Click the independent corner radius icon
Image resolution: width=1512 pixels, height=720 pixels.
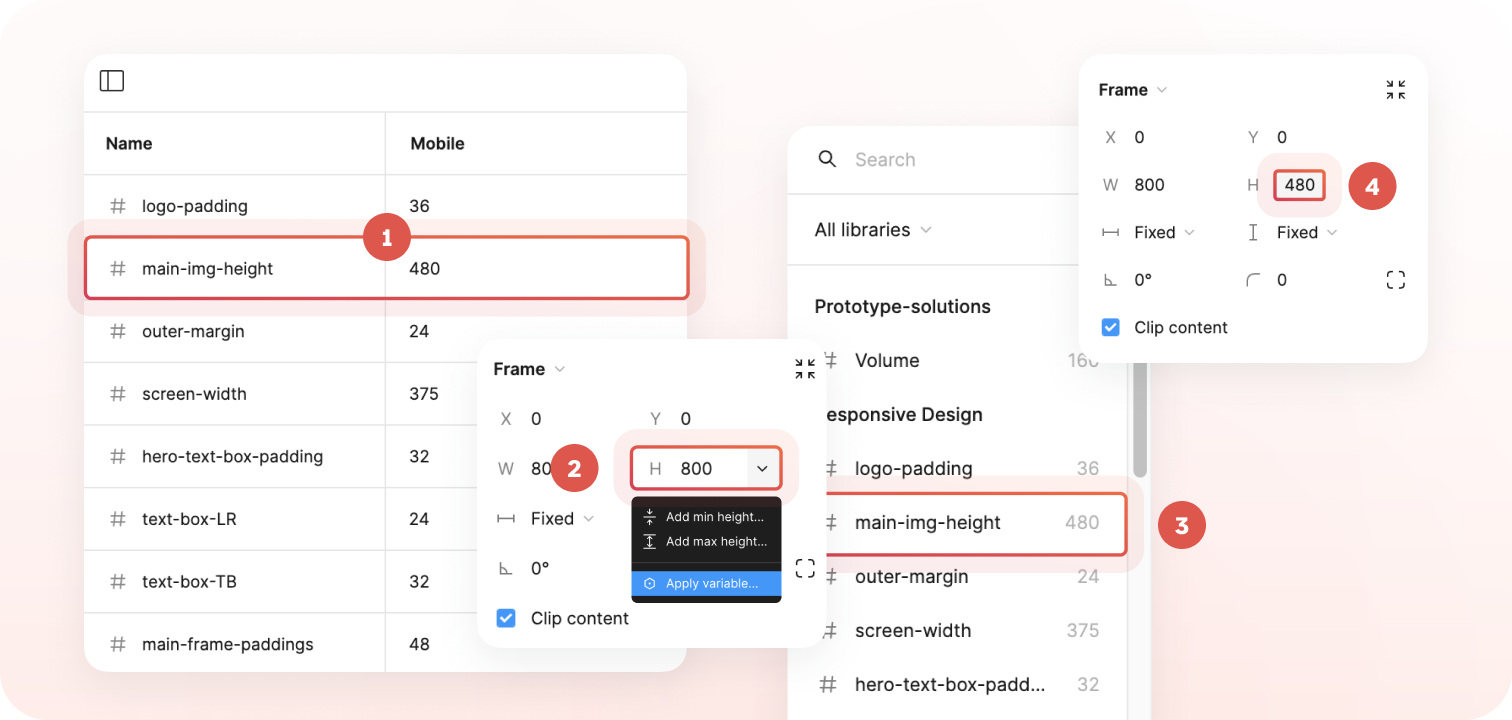[1395, 280]
